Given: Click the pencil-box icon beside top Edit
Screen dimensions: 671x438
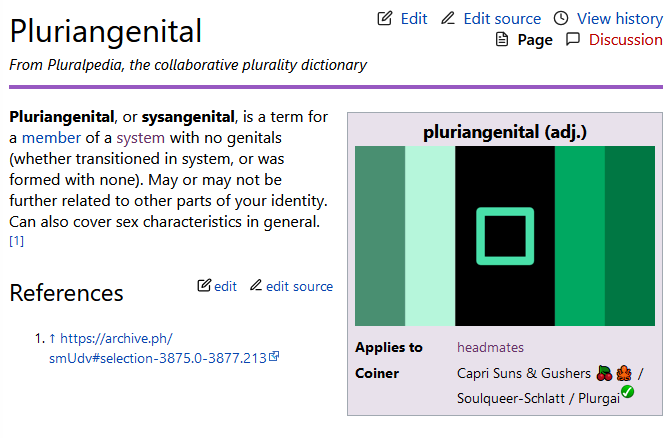Looking at the screenshot, I should tap(384, 18).
